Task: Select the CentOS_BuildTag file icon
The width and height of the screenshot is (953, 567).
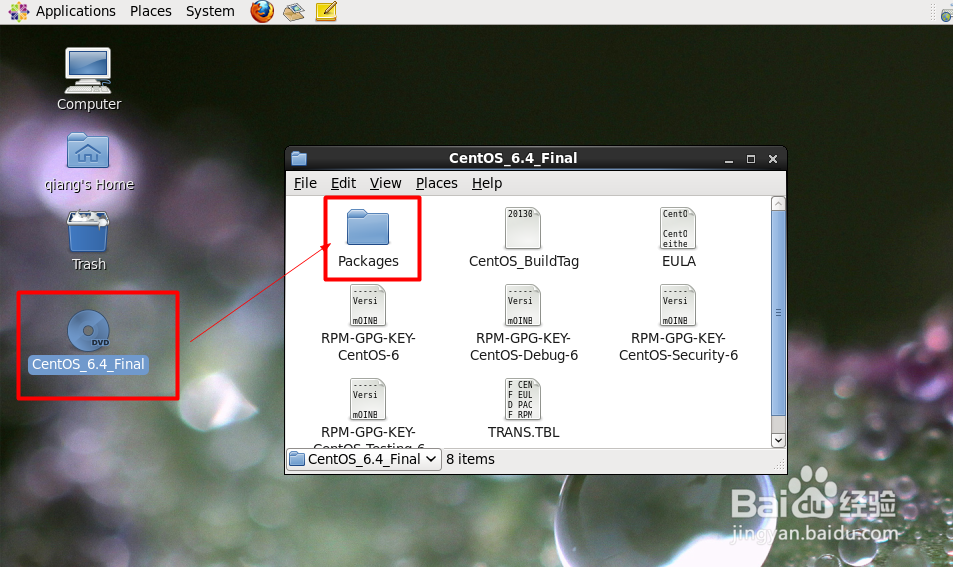Action: tap(523, 227)
